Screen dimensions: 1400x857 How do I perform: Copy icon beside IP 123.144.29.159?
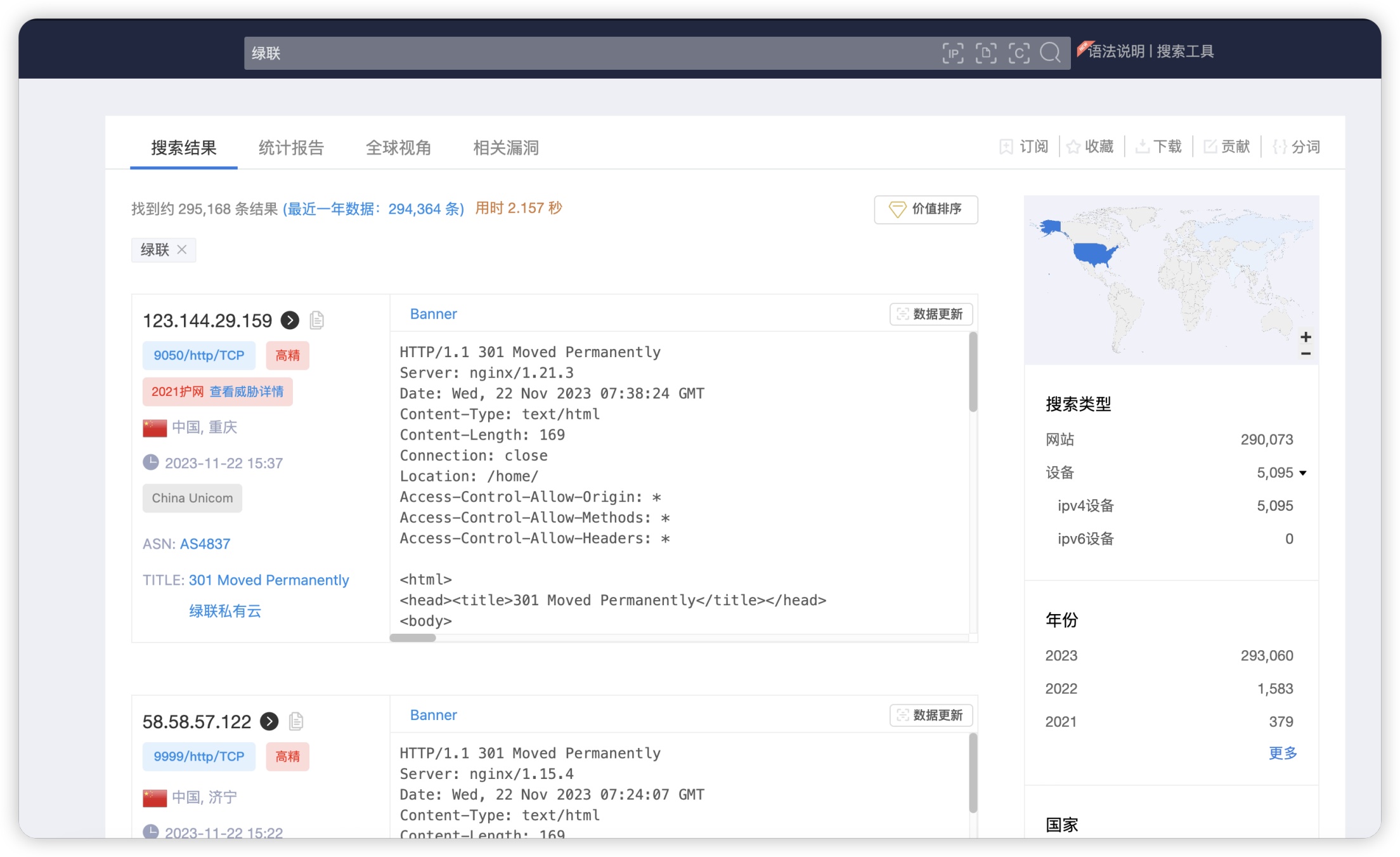point(317,320)
